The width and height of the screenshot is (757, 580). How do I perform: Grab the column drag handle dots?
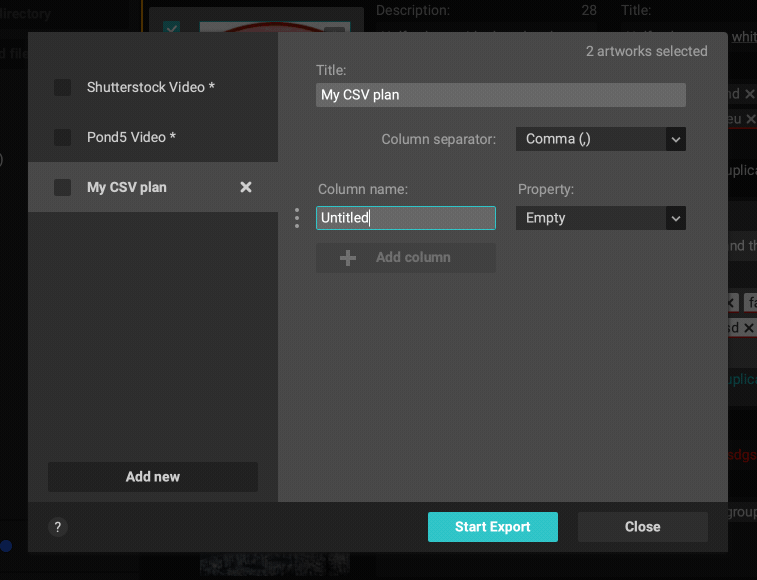297,218
